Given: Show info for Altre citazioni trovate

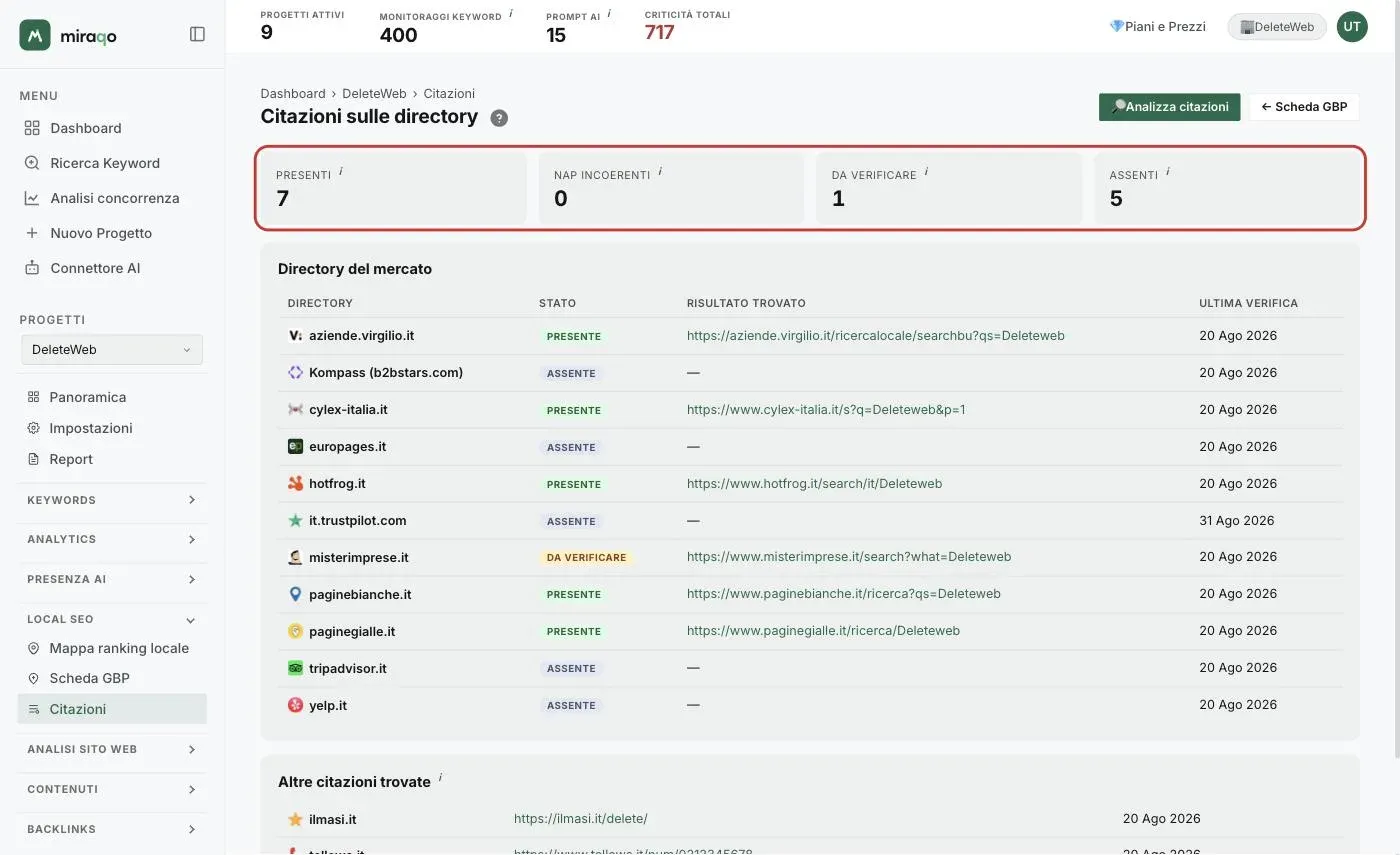Looking at the screenshot, I should [440, 777].
